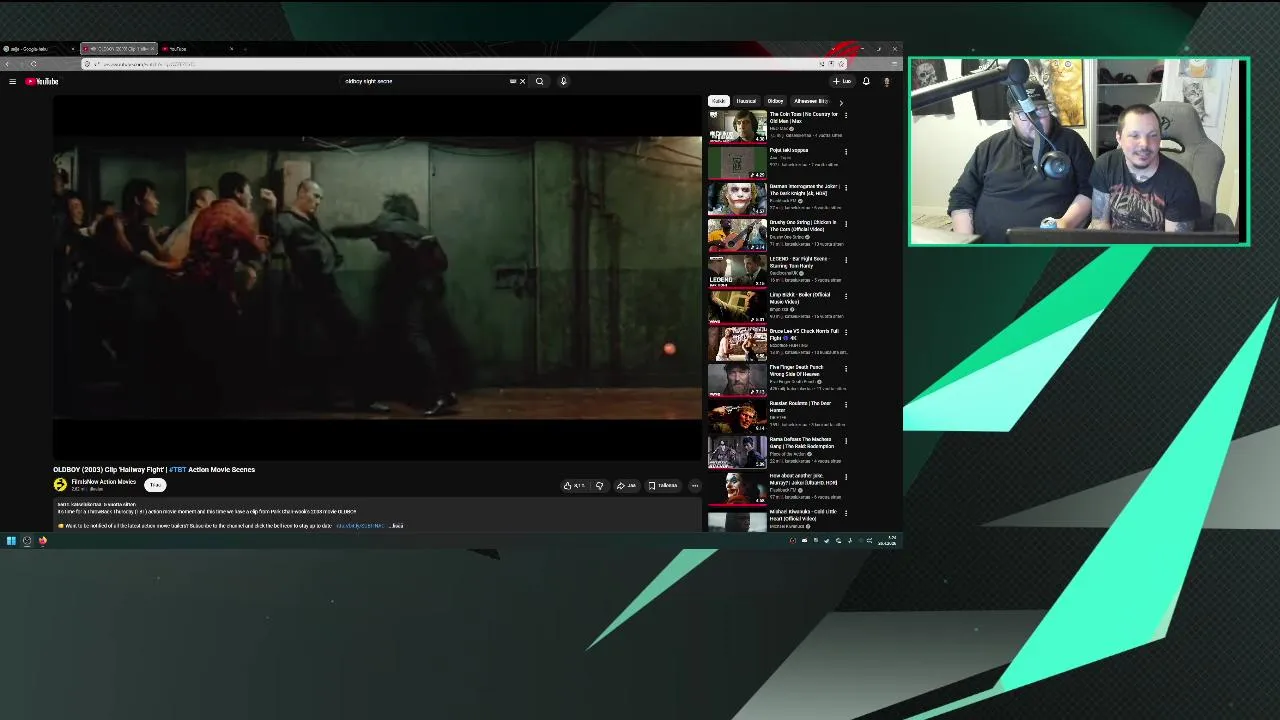The image size is (1280, 720).
Task: Click the blue link in the description
Action: click(x=360, y=525)
